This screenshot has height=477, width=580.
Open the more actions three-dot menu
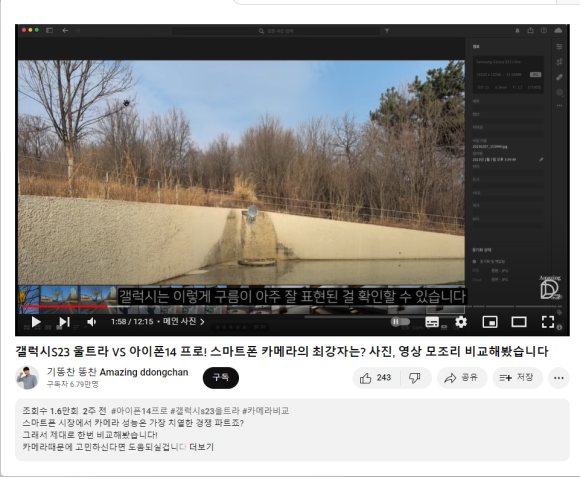point(559,378)
